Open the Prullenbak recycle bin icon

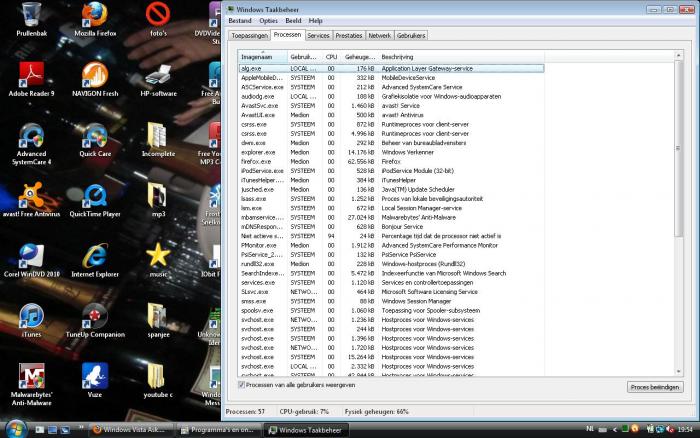[x=31, y=19]
